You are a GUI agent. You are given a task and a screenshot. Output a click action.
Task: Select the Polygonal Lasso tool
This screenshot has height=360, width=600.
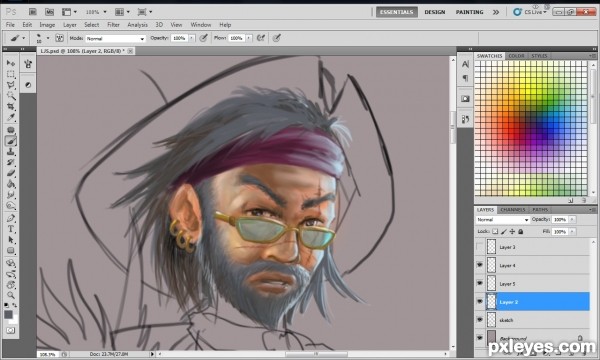(x=11, y=85)
